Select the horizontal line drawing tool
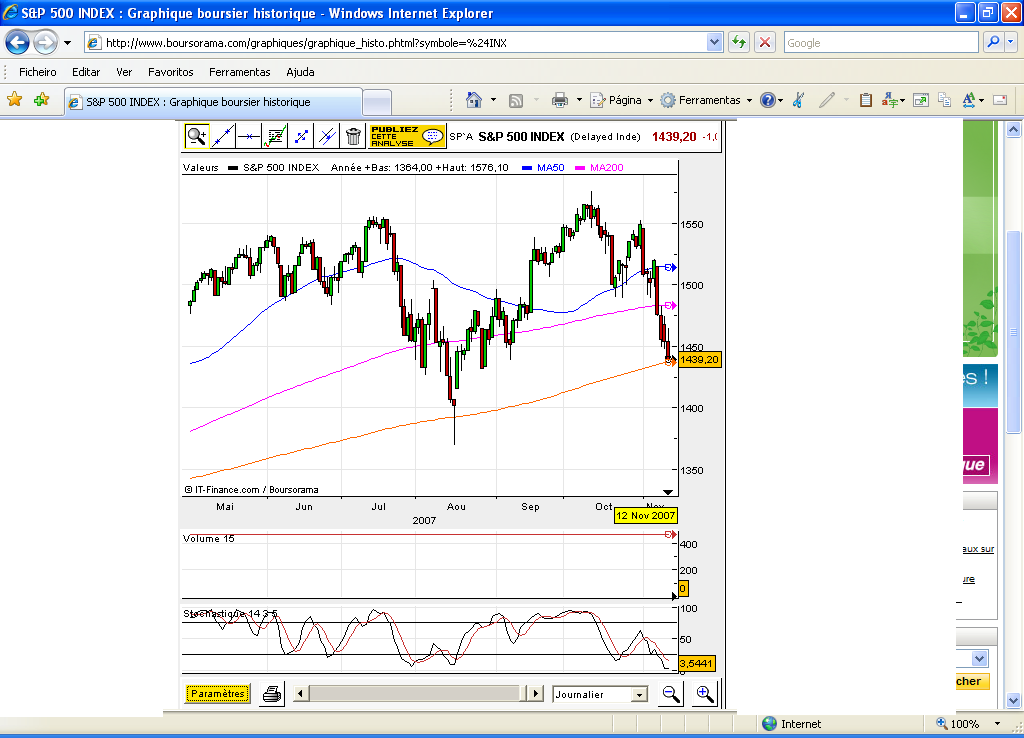The width and height of the screenshot is (1024, 738). [249, 135]
